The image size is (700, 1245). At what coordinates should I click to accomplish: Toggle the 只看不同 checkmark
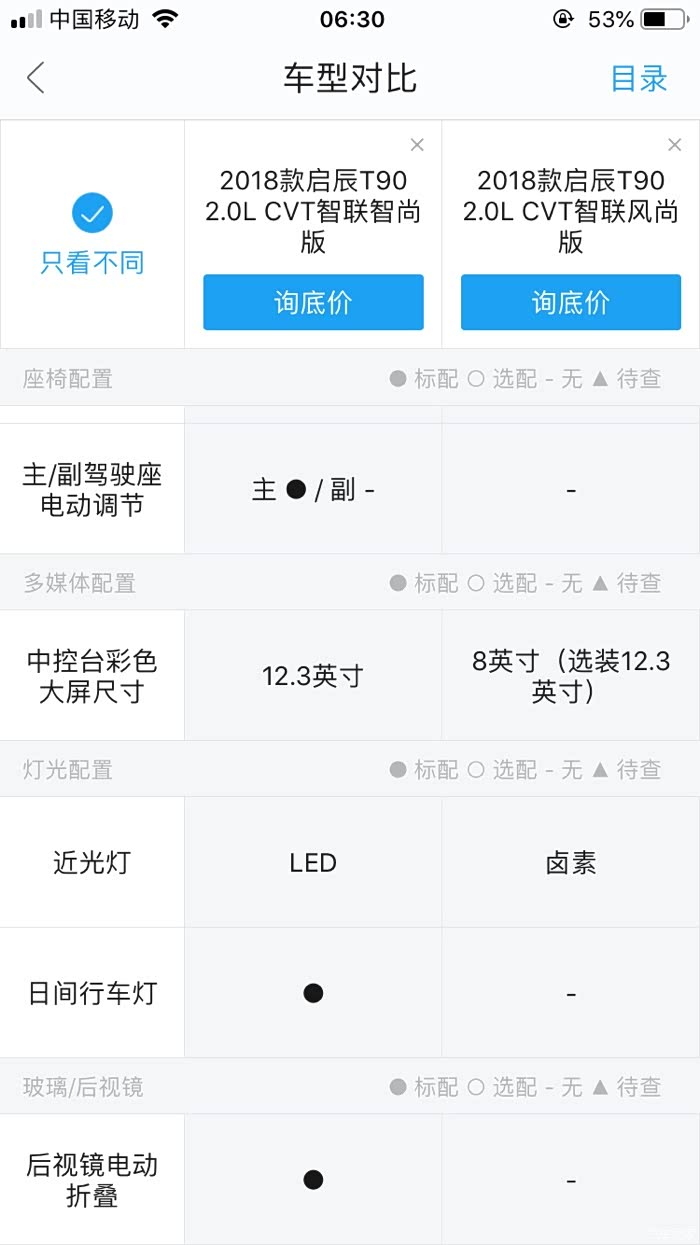[x=92, y=213]
